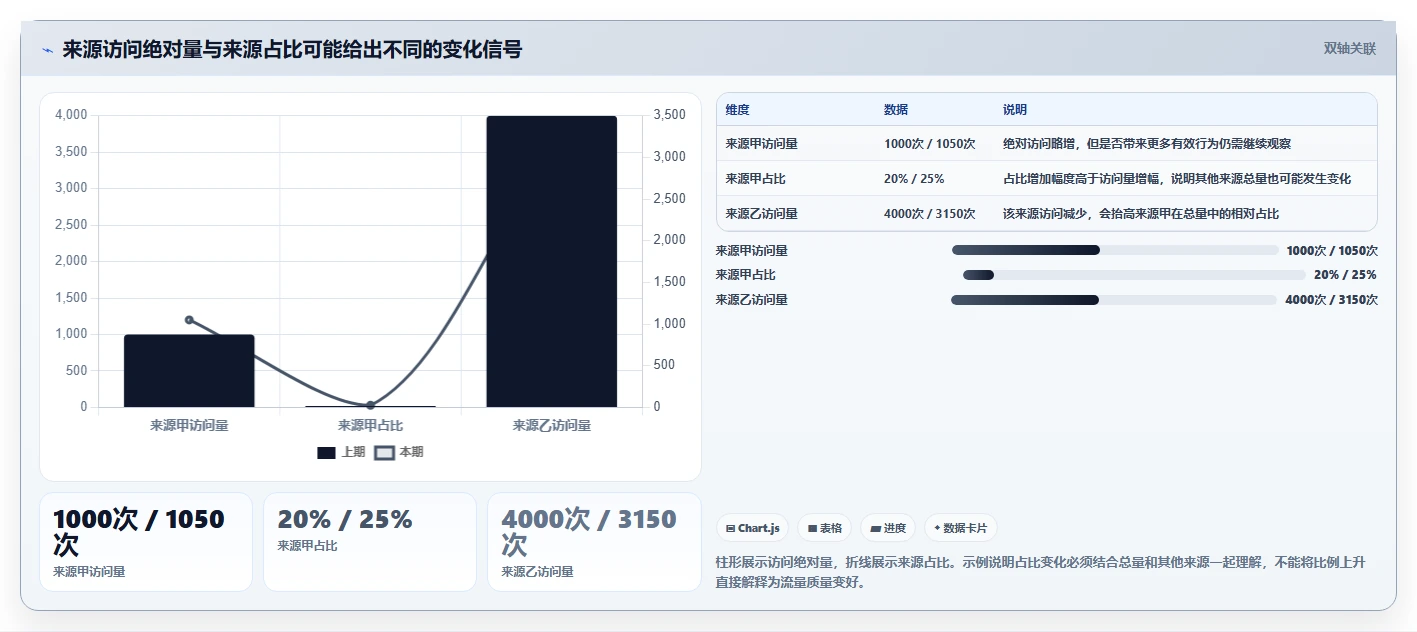The image size is (1417, 632).
Task: Click the 表格 chip
Action: (824, 528)
